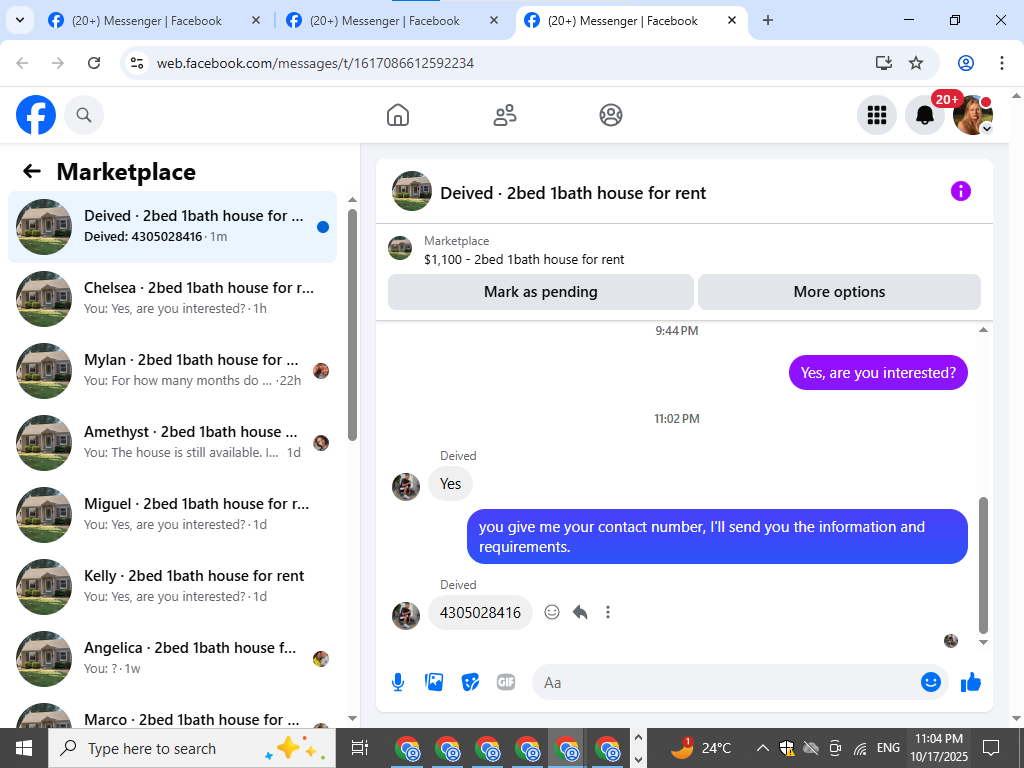This screenshot has width=1024, height=768.
Task: Reload the page
Action: pyautogui.click(x=94, y=63)
